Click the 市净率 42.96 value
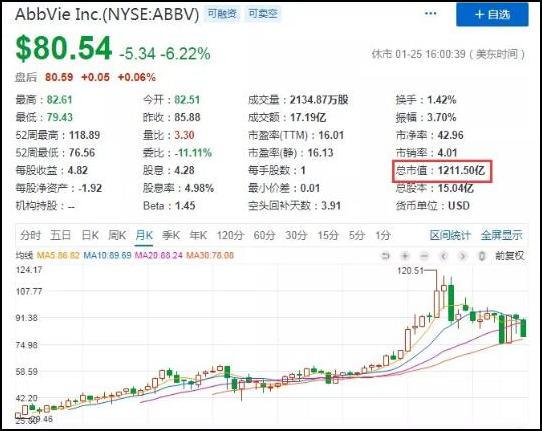Viewport: 542px width, 431px height. point(450,135)
